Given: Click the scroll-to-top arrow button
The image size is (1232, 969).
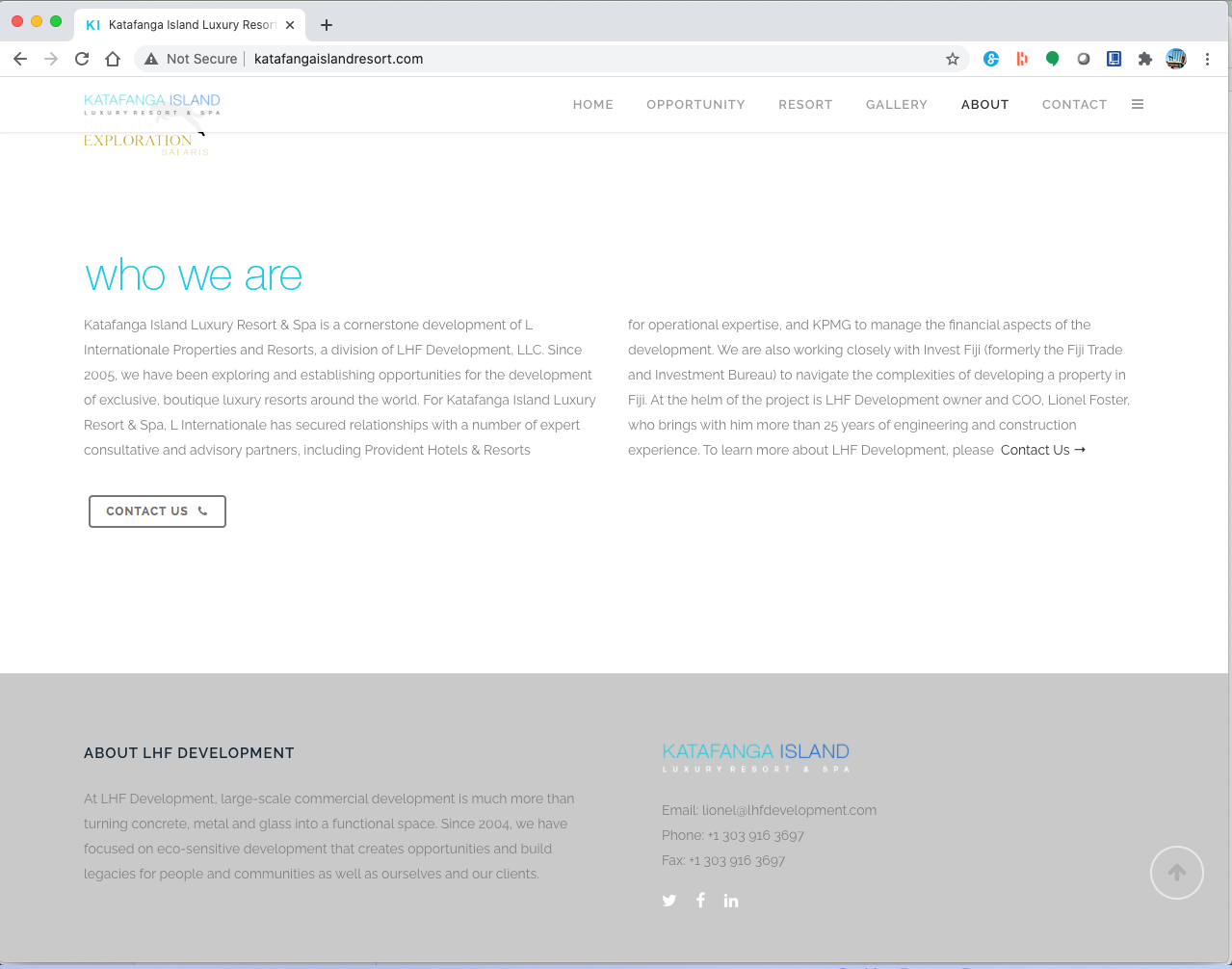Looking at the screenshot, I should click(x=1177, y=873).
